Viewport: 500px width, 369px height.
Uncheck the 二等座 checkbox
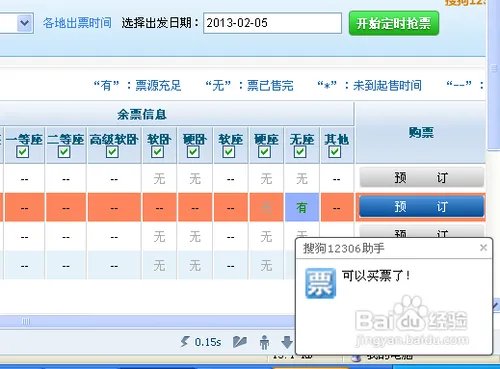click(64, 152)
